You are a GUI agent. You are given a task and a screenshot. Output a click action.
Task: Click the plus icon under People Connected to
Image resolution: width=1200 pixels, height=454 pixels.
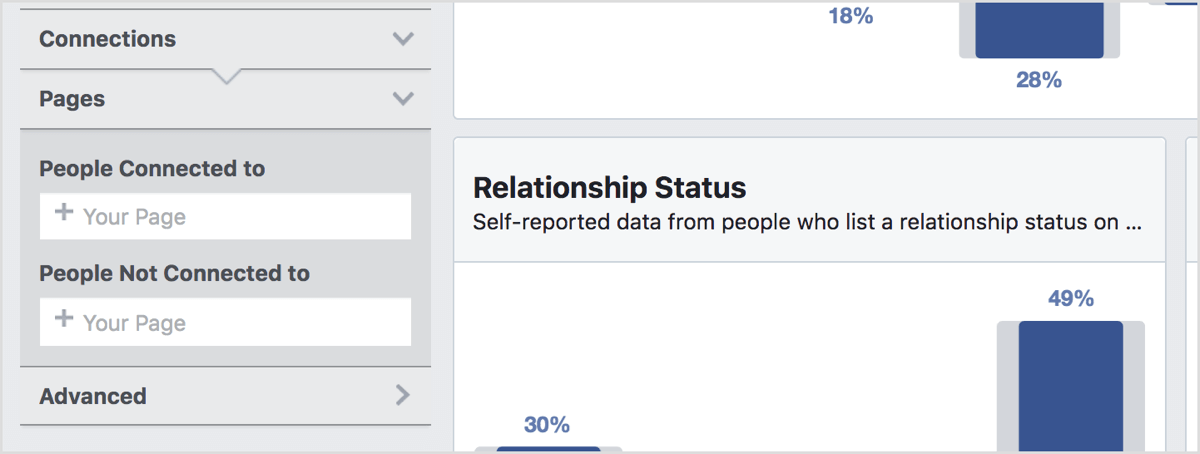pyautogui.click(x=64, y=213)
